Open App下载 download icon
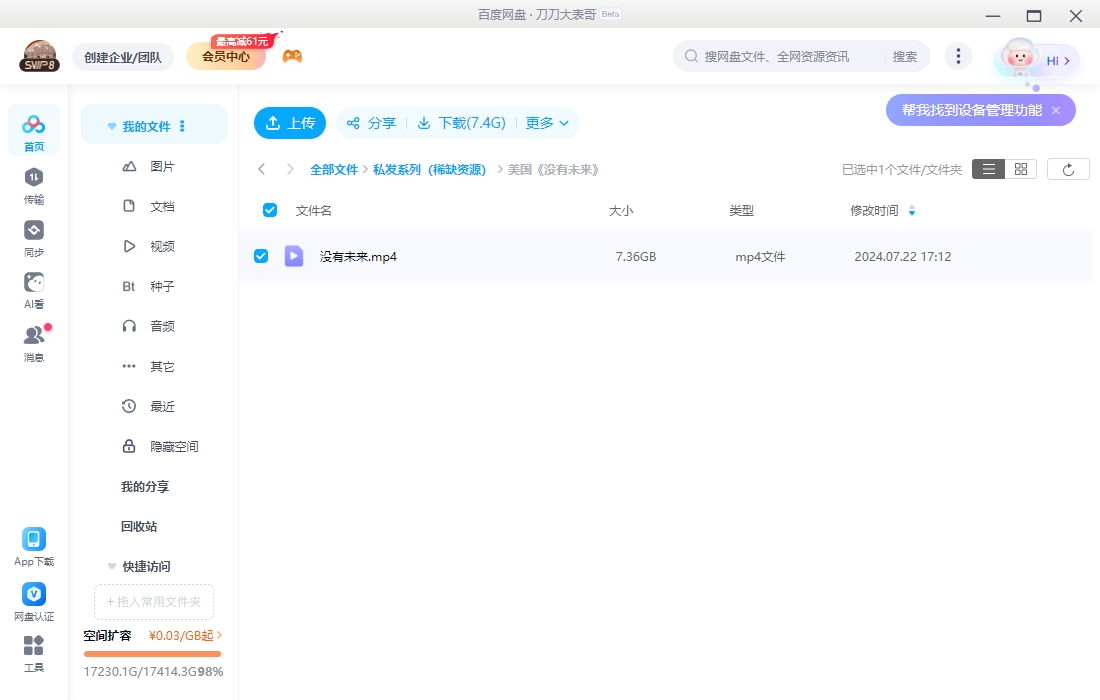Screen dimensions: 1100x700 34,540
